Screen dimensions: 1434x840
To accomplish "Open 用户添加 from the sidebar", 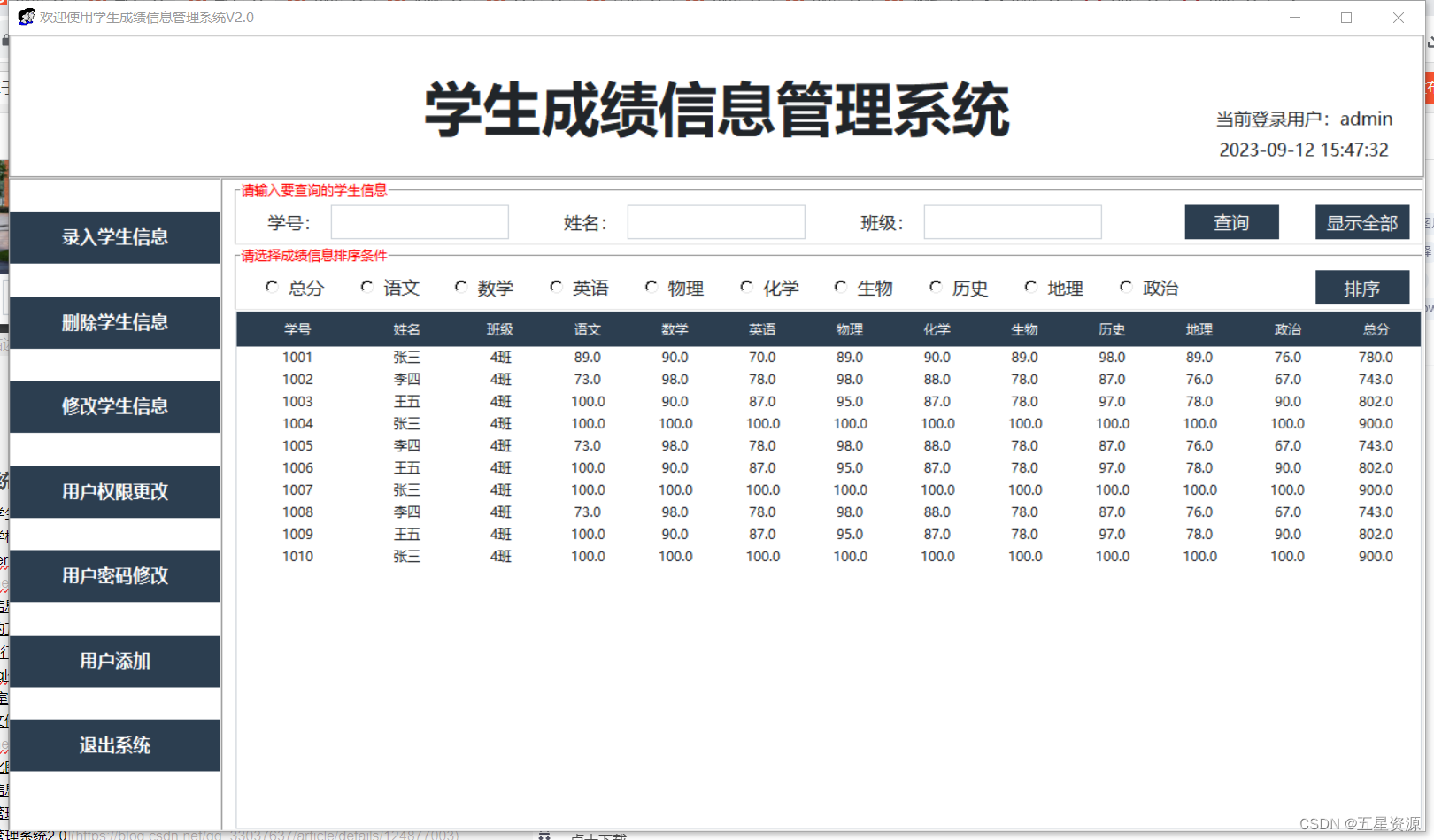I will (115, 661).
